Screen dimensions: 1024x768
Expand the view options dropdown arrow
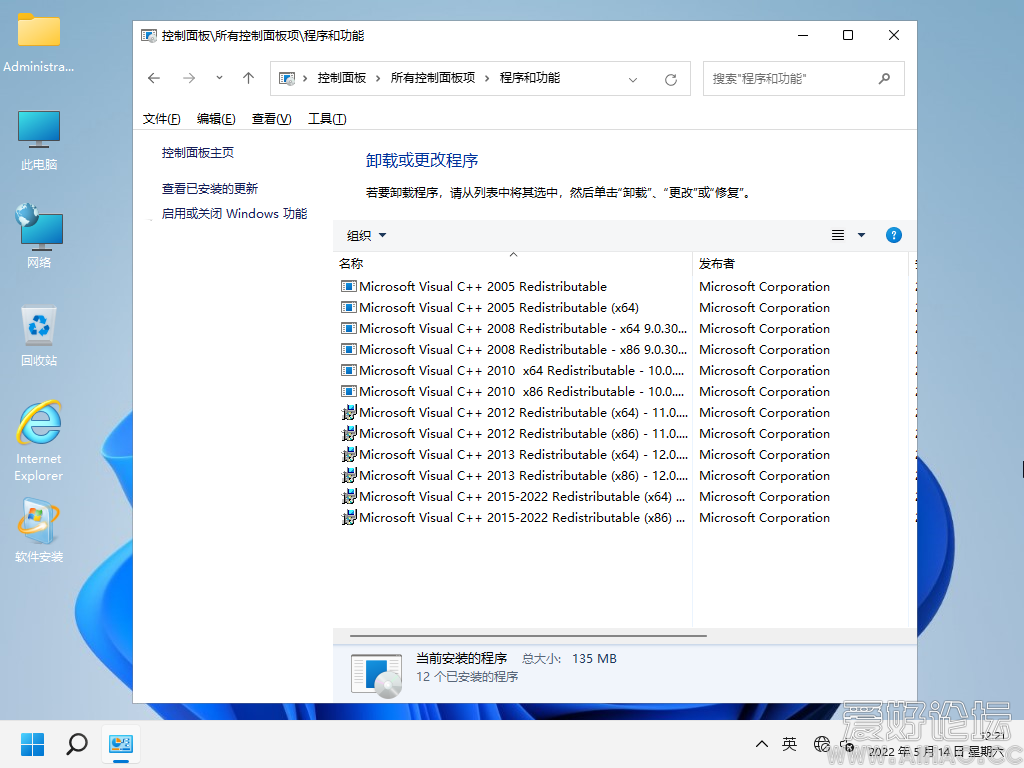point(862,235)
